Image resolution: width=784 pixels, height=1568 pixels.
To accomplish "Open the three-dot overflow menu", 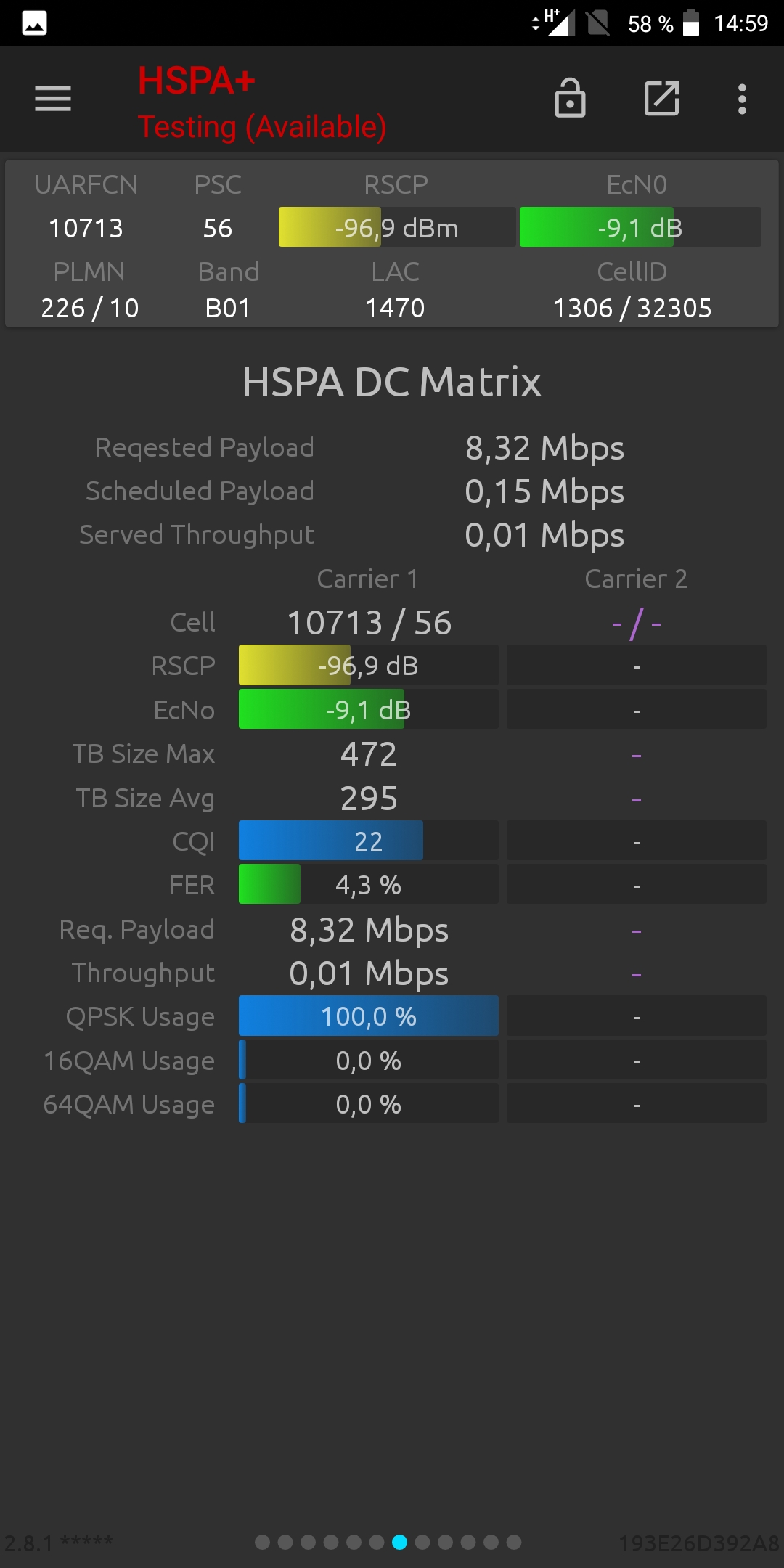I will (742, 99).
